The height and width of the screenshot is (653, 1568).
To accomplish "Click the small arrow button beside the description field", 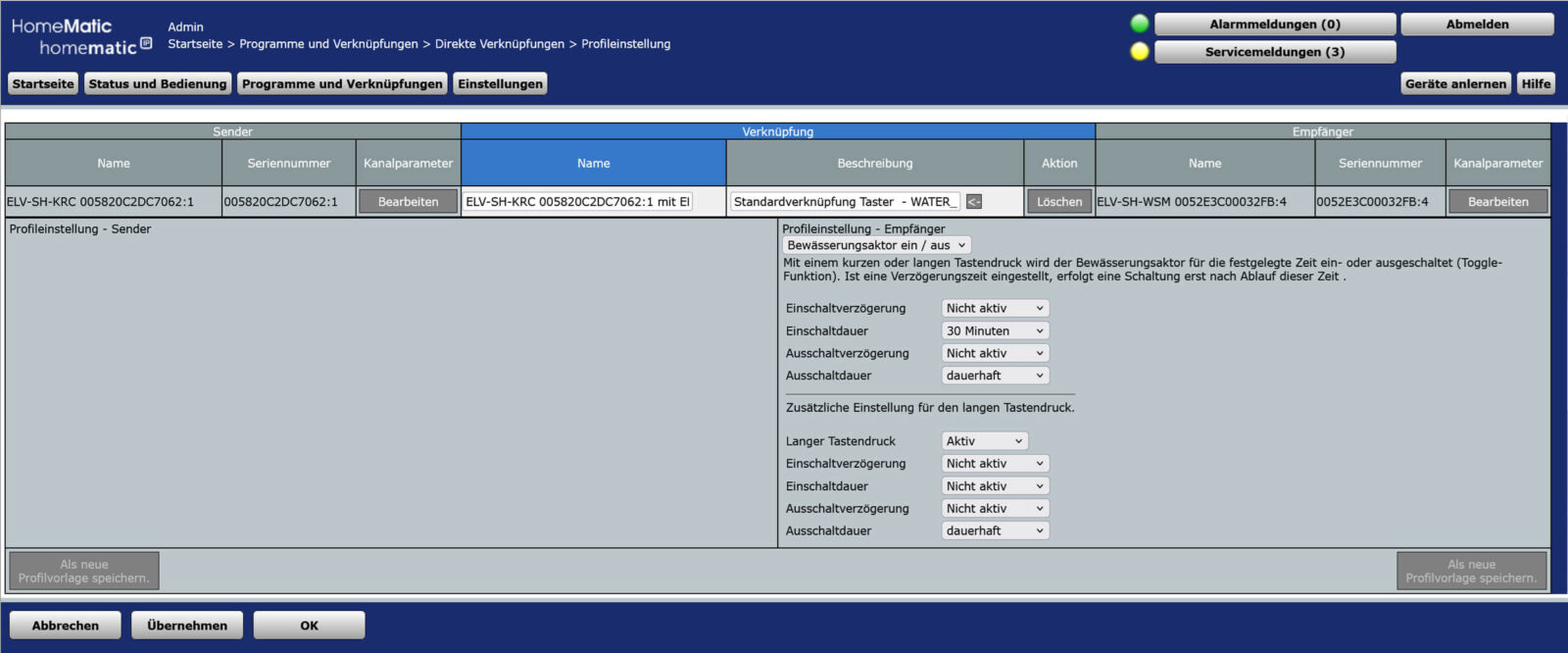I will click(973, 202).
